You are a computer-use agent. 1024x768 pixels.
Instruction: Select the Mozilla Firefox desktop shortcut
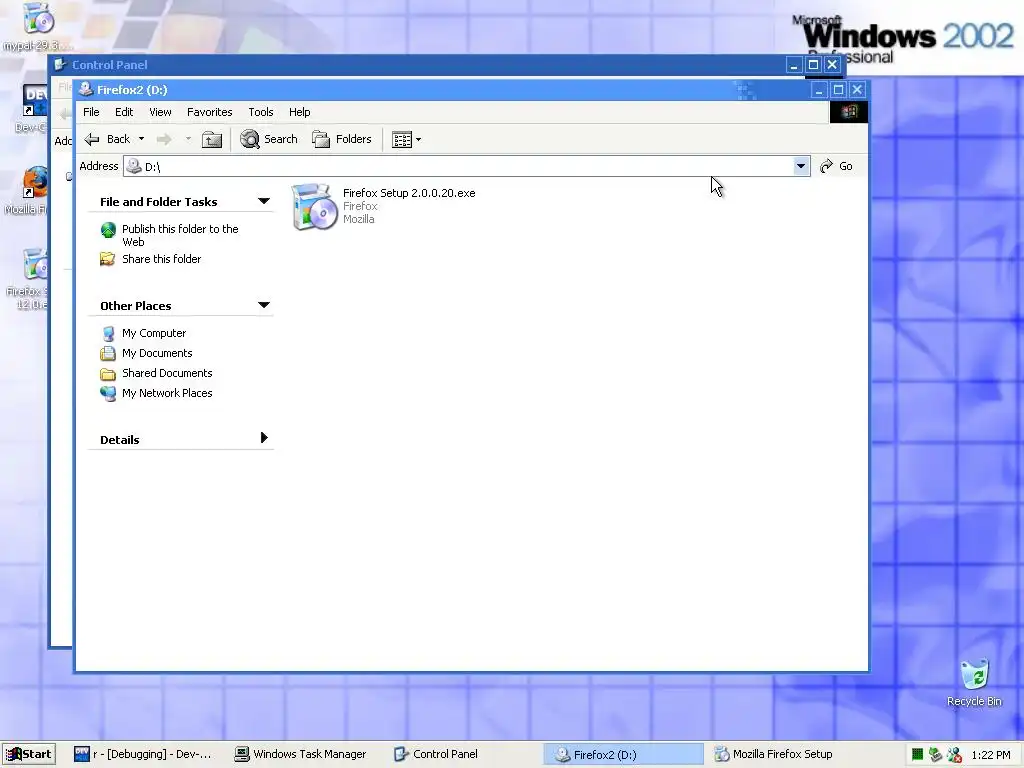pyautogui.click(x=35, y=183)
